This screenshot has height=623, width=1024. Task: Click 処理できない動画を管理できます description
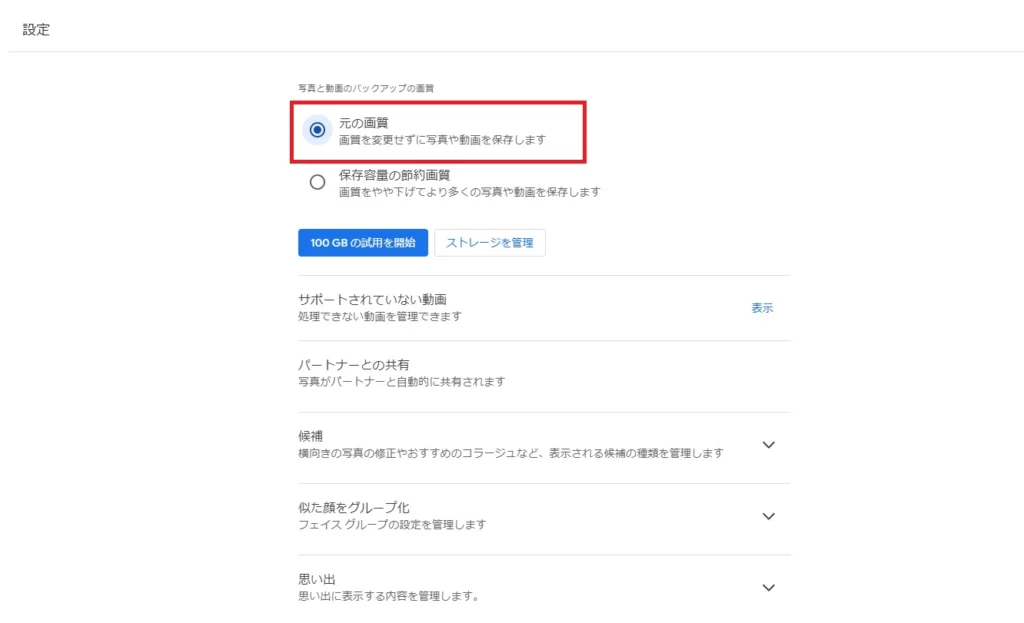tap(380, 316)
